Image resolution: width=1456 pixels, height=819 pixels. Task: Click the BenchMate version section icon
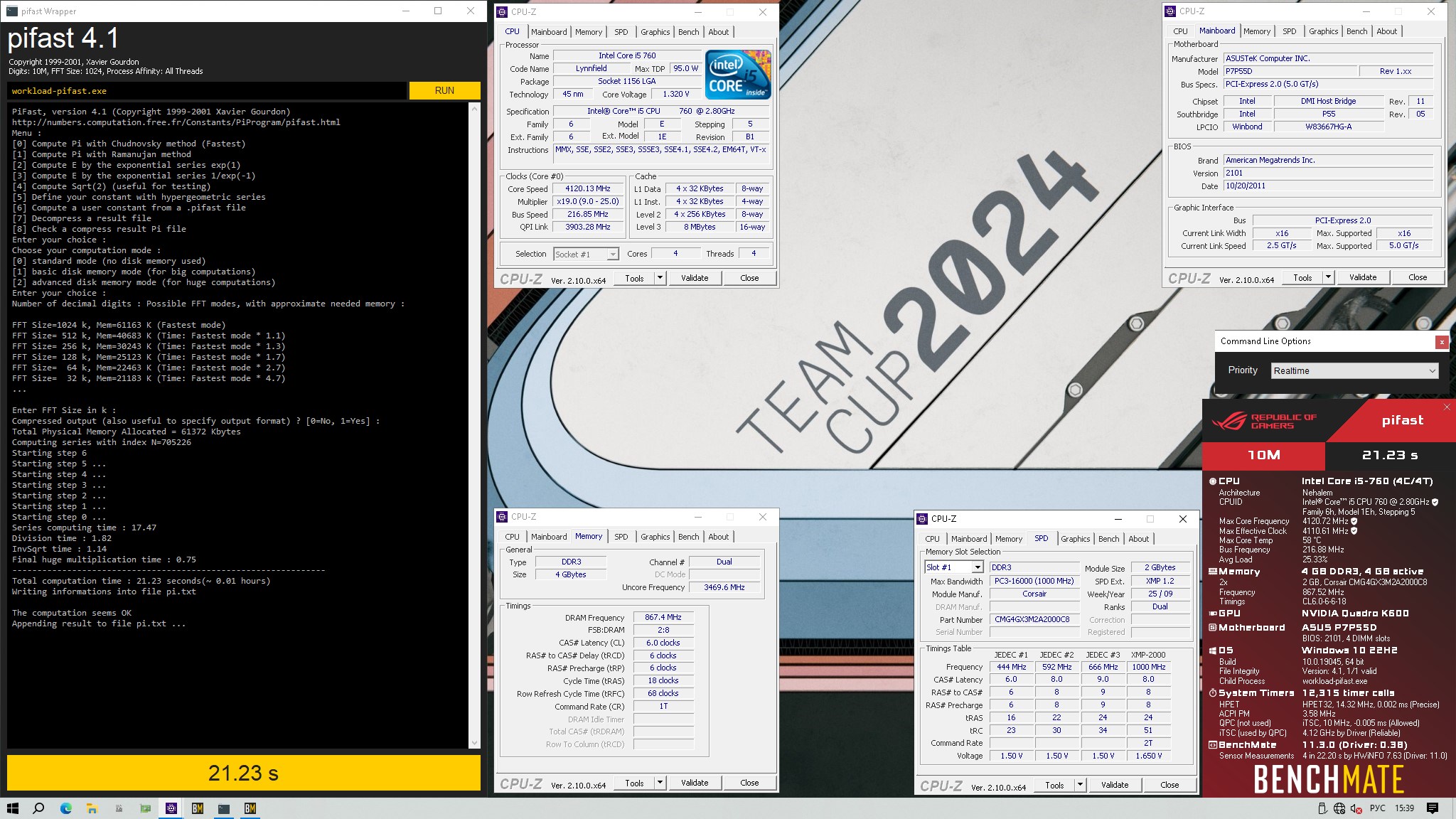tap(1213, 745)
